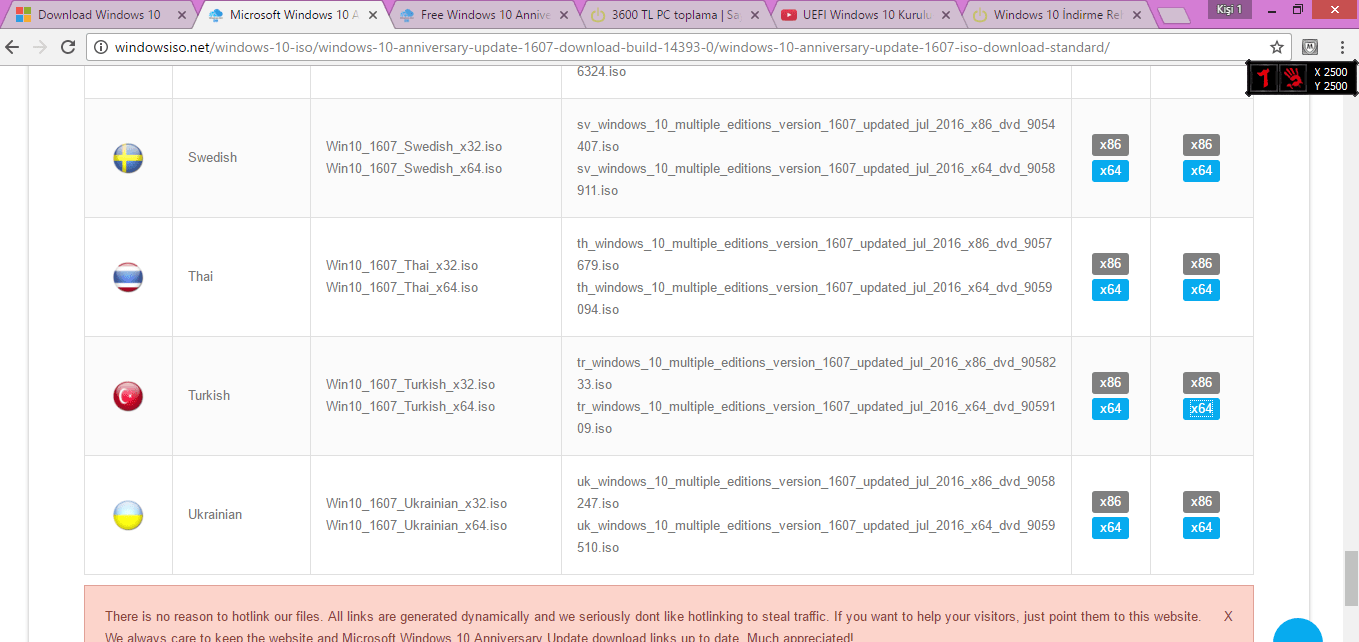This screenshot has height=642, width=1359.
Task: Switch to Download Windows 10 tab
Action: (x=99, y=15)
